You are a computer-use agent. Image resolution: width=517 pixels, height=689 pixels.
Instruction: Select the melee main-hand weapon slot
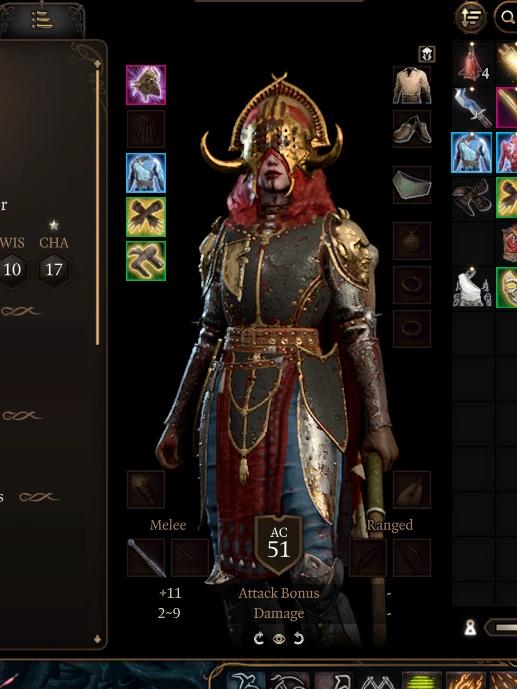(146, 558)
